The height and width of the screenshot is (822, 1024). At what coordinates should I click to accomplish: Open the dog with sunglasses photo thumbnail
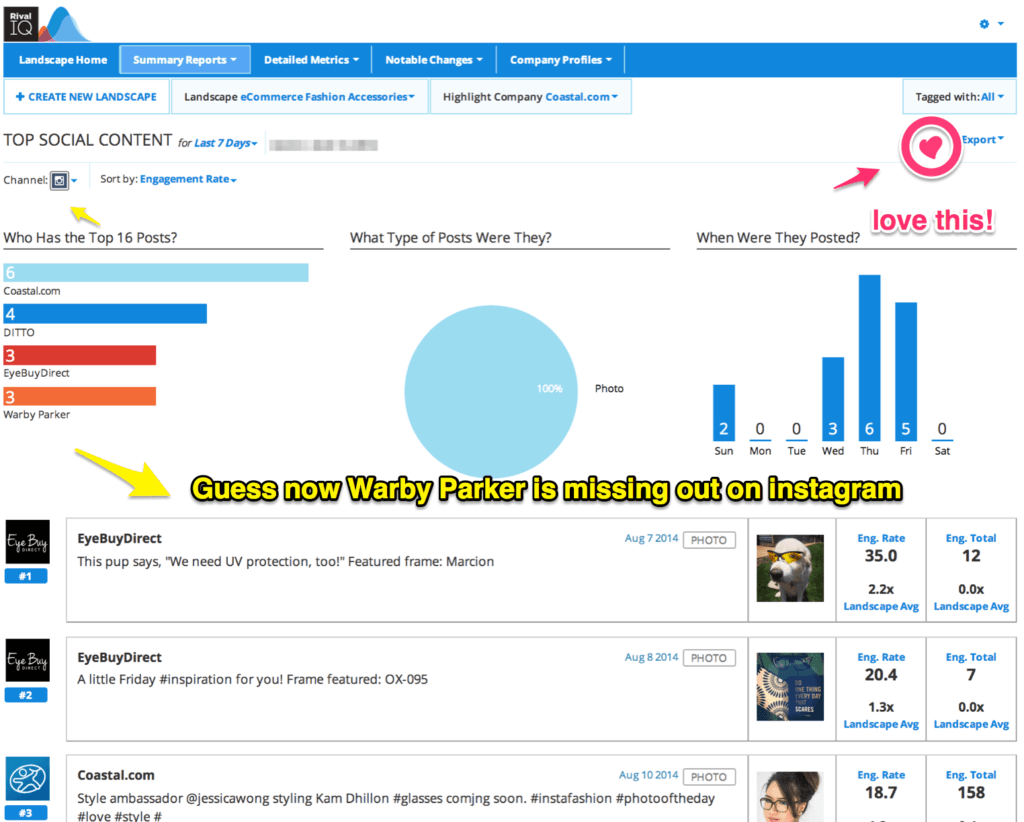790,567
